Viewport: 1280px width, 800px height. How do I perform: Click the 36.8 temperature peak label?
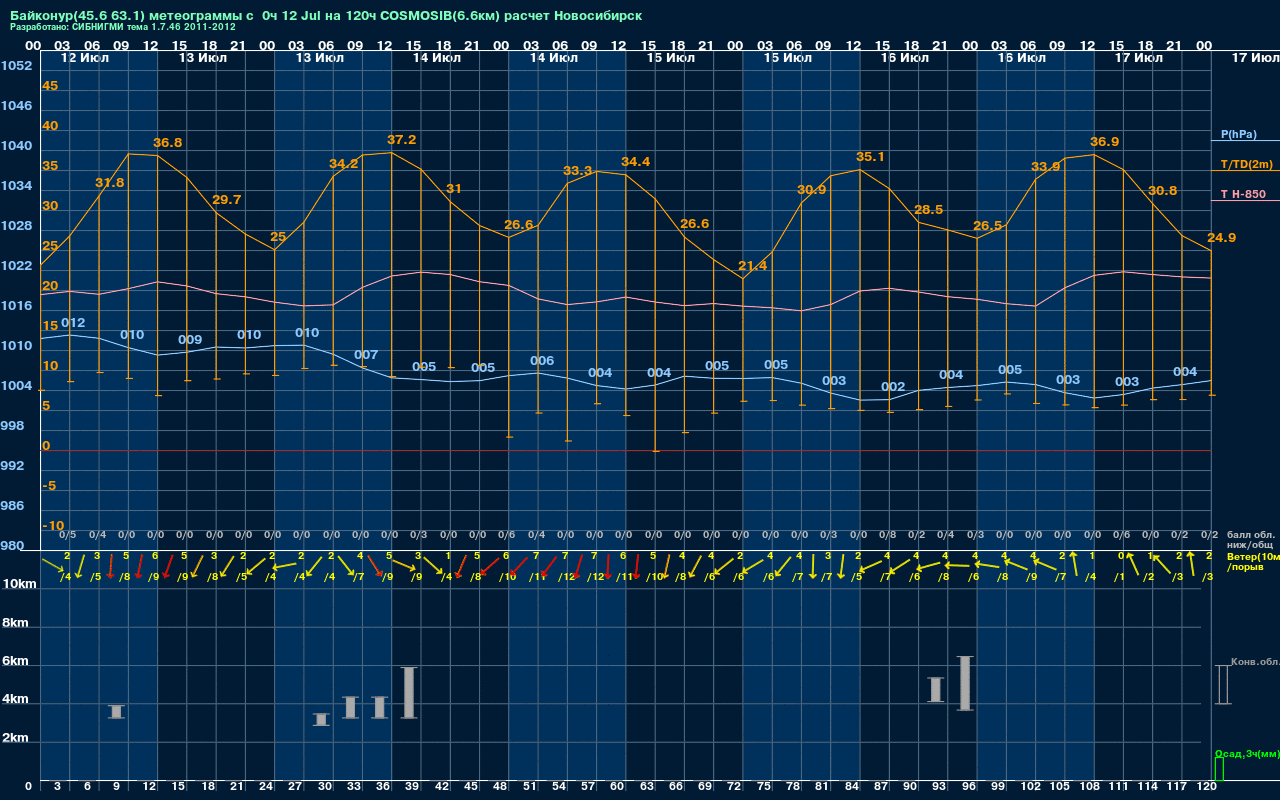click(167, 143)
